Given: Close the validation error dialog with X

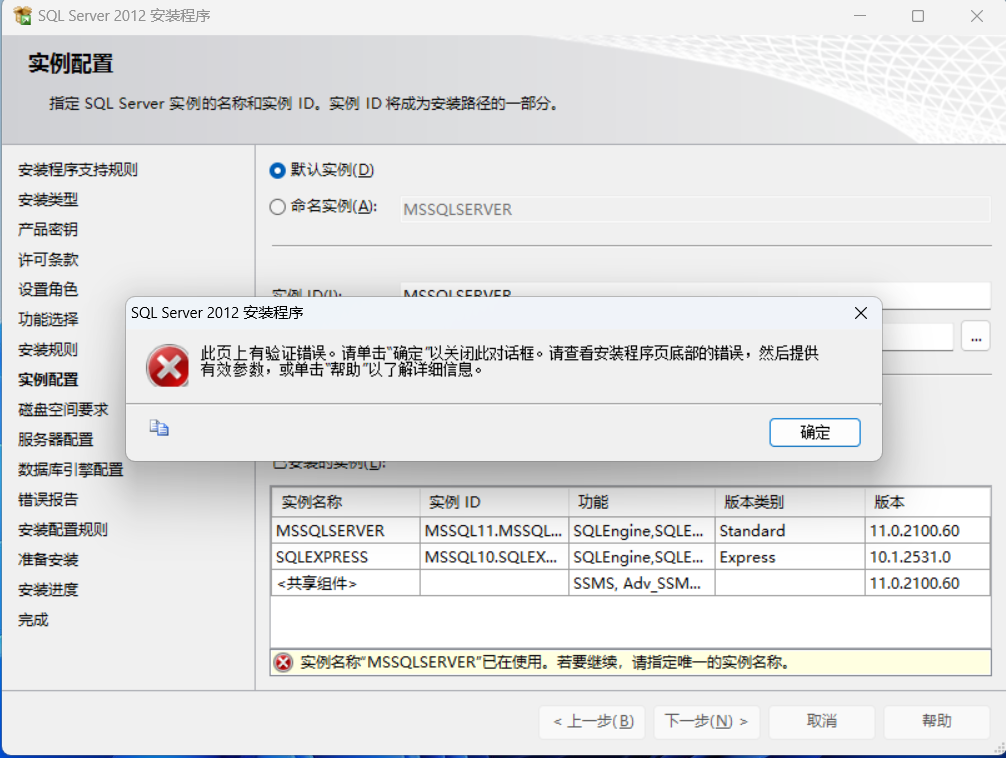Looking at the screenshot, I should pyautogui.click(x=861, y=313).
